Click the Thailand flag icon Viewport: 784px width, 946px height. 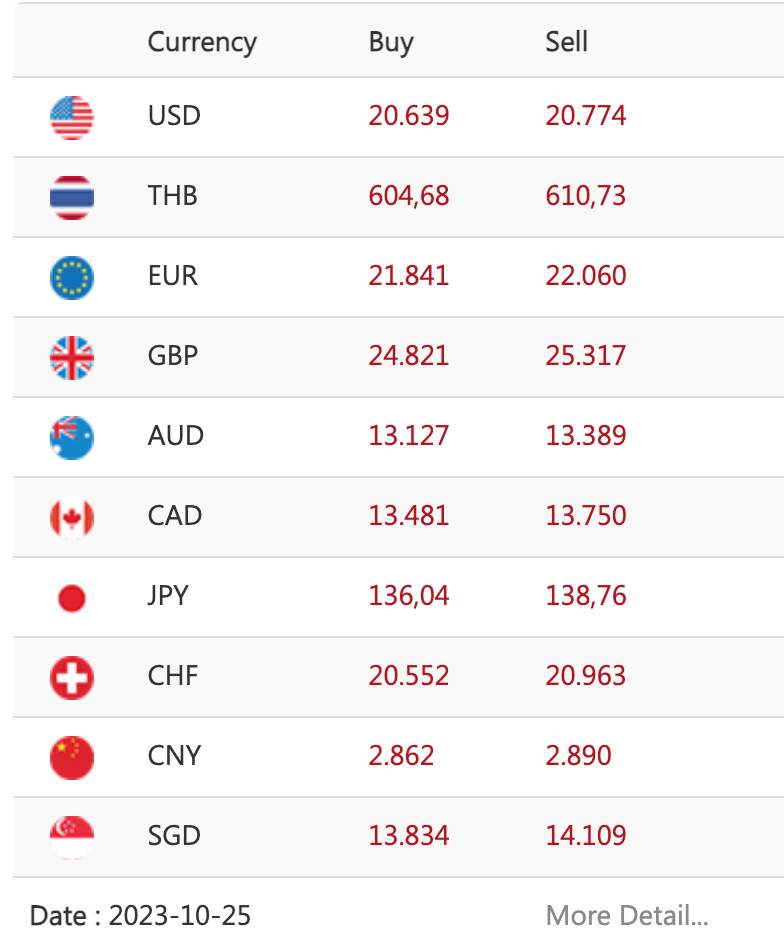click(x=72, y=197)
